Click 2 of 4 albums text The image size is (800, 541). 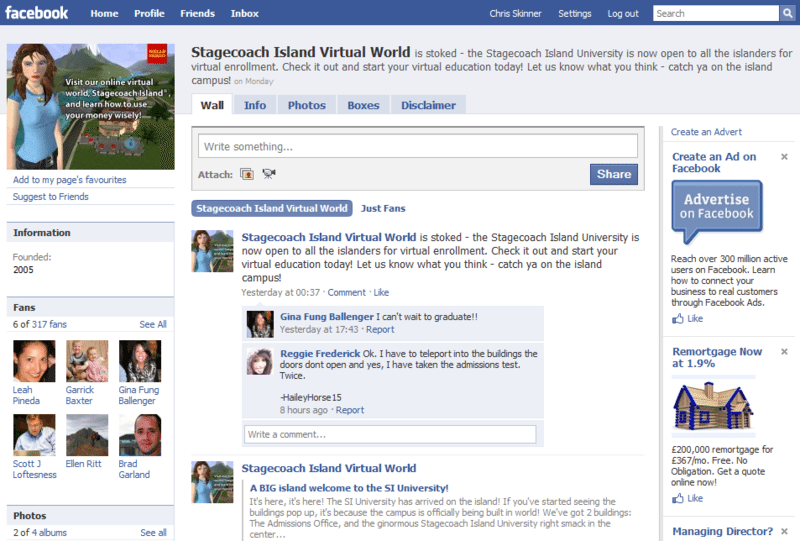40,532
